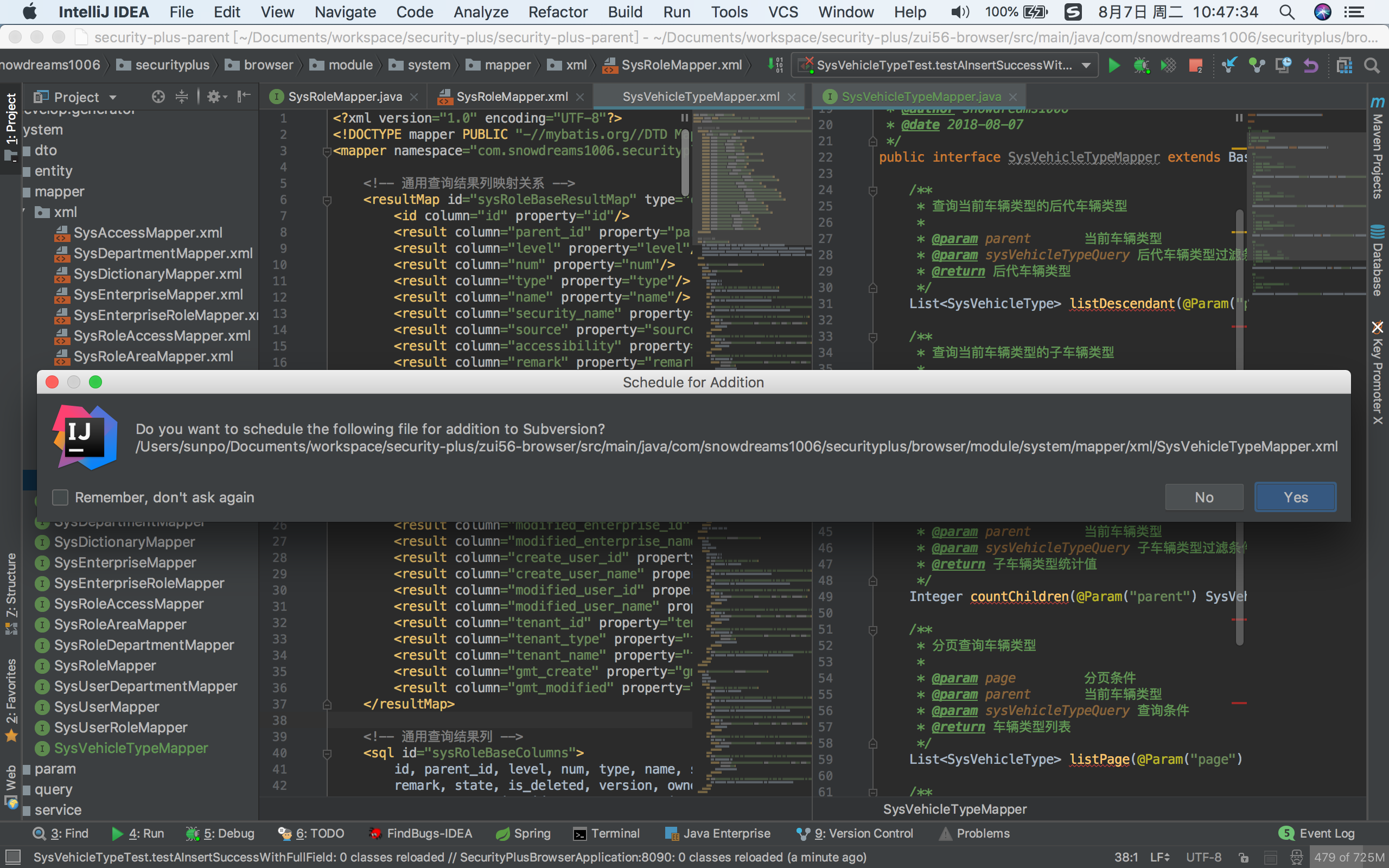The width and height of the screenshot is (1389, 868).
Task: Click the Collapse All icon in Project panel
Action: (x=181, y=97)
